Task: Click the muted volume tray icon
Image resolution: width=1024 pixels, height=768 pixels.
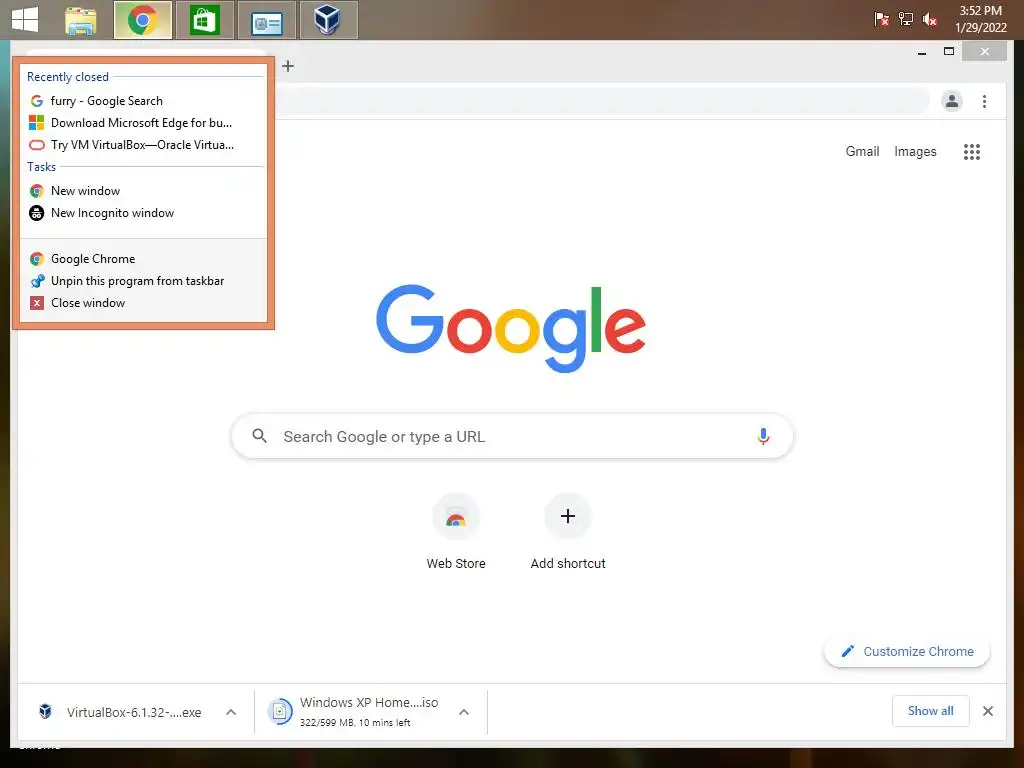Action: 930,20
